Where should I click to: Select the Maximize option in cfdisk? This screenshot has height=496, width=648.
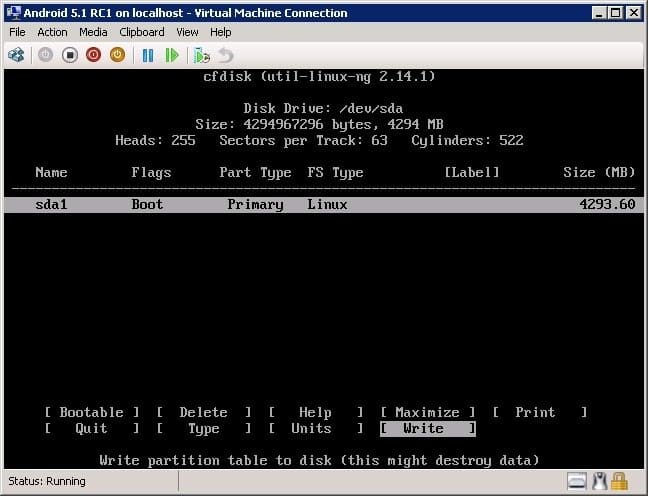coord(428,413)
